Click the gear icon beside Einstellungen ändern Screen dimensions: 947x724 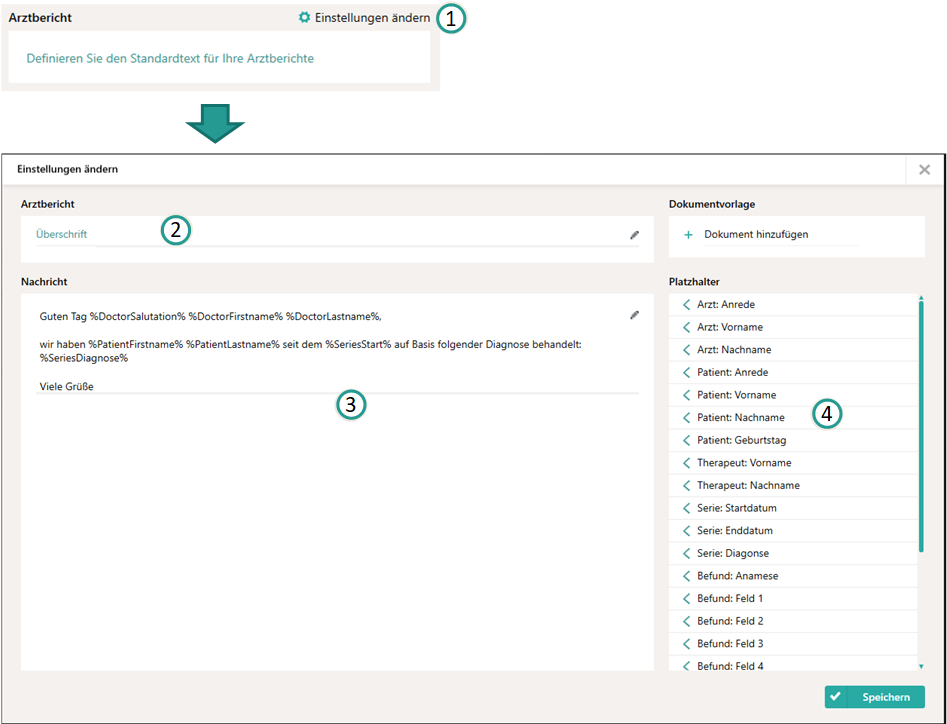[305, 18]
